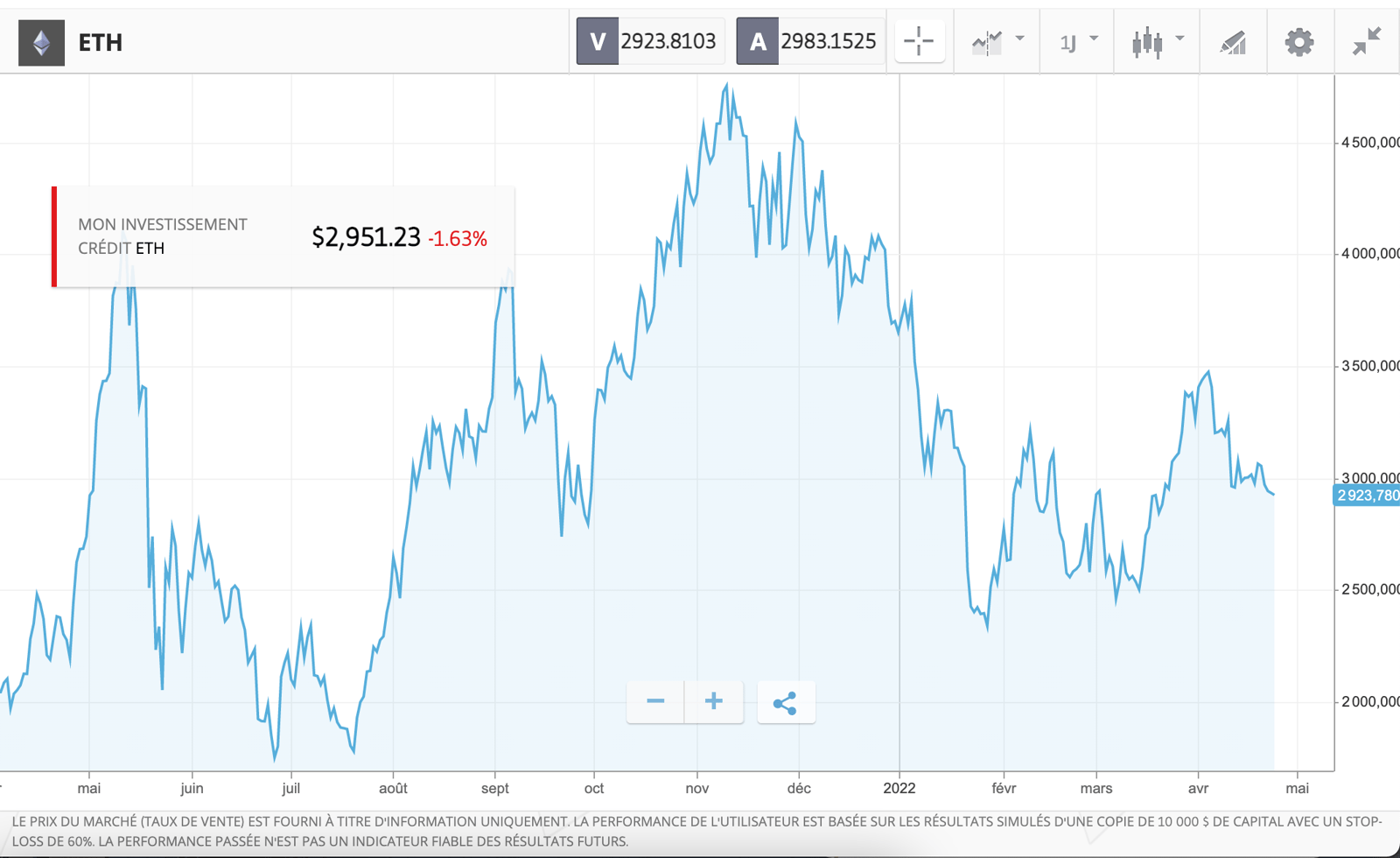Expand the 1J timeframe dropdown

point(1078,41)
